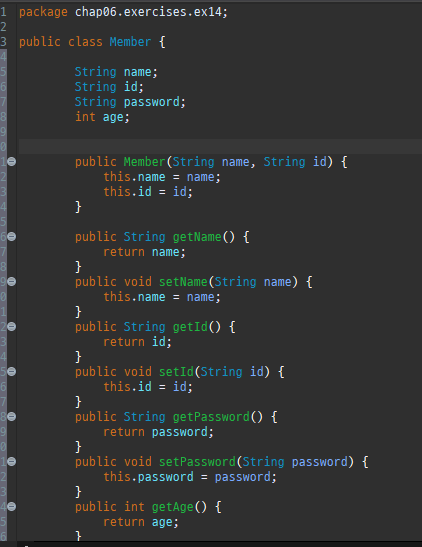Click the getId method name
The height and width of the screenshot is (547, 422).
tap(190, 327)
